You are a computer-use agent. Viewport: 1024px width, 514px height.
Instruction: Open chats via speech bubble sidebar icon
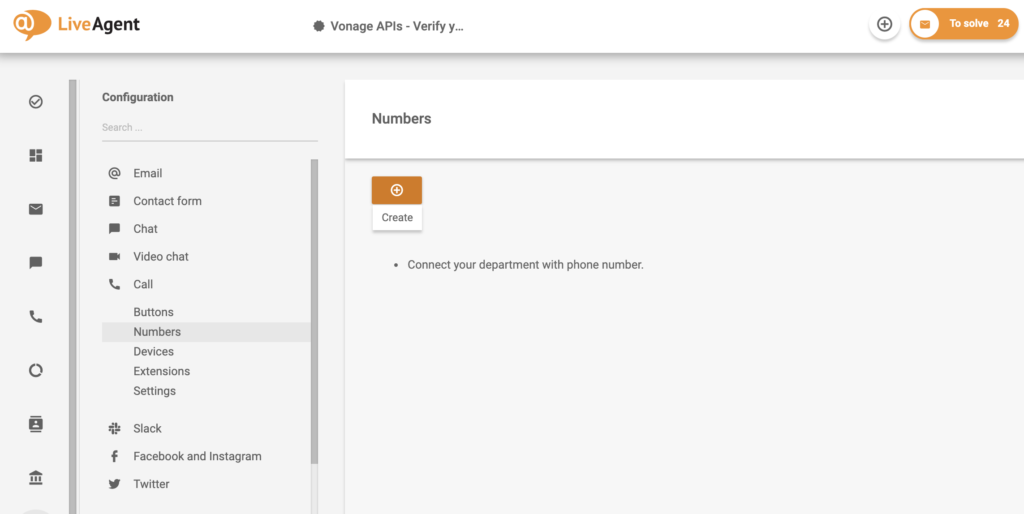pyautogui.click(x=36, y=263)
